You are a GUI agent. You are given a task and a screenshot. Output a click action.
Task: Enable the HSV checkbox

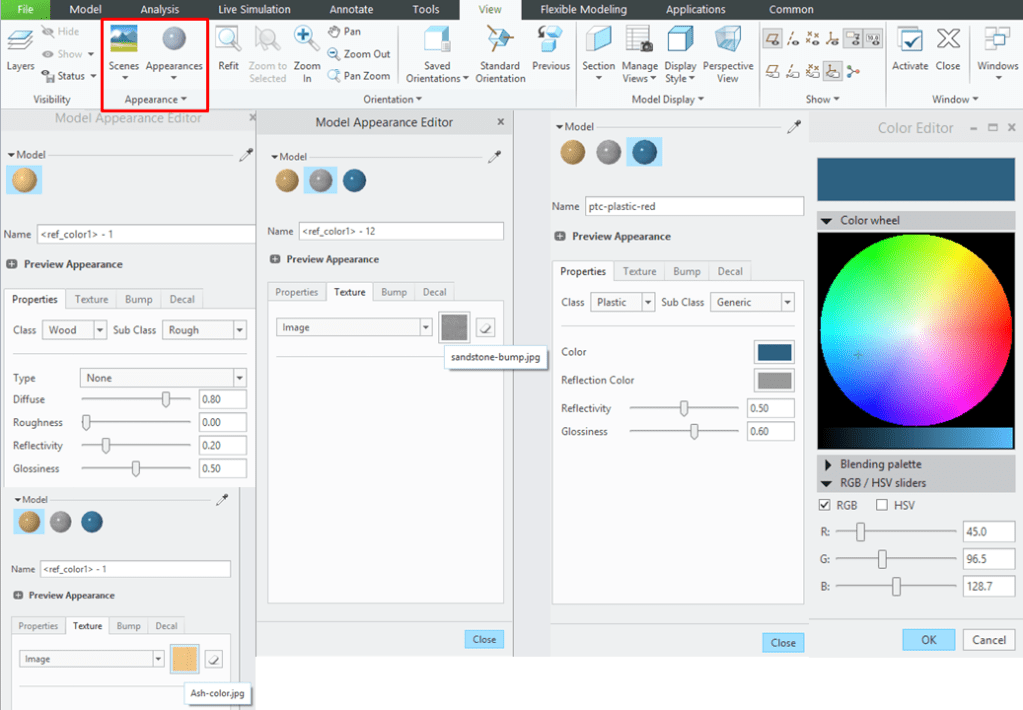[881, 505]
